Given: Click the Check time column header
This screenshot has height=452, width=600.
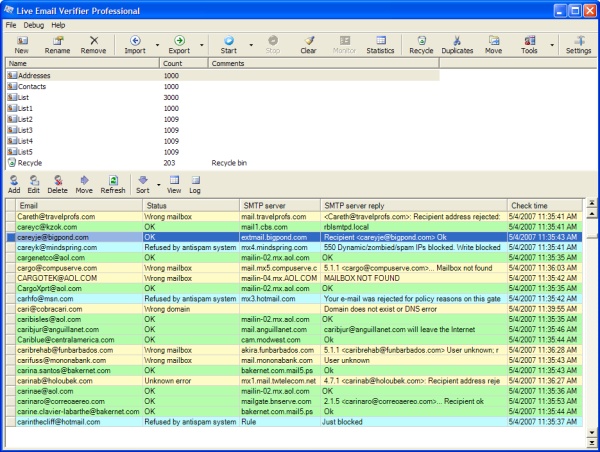Looking at the screenshot, I should [545, 206].
